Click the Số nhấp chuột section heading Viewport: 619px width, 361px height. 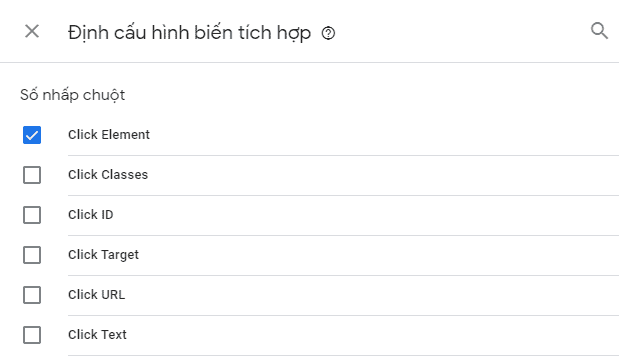73,95
